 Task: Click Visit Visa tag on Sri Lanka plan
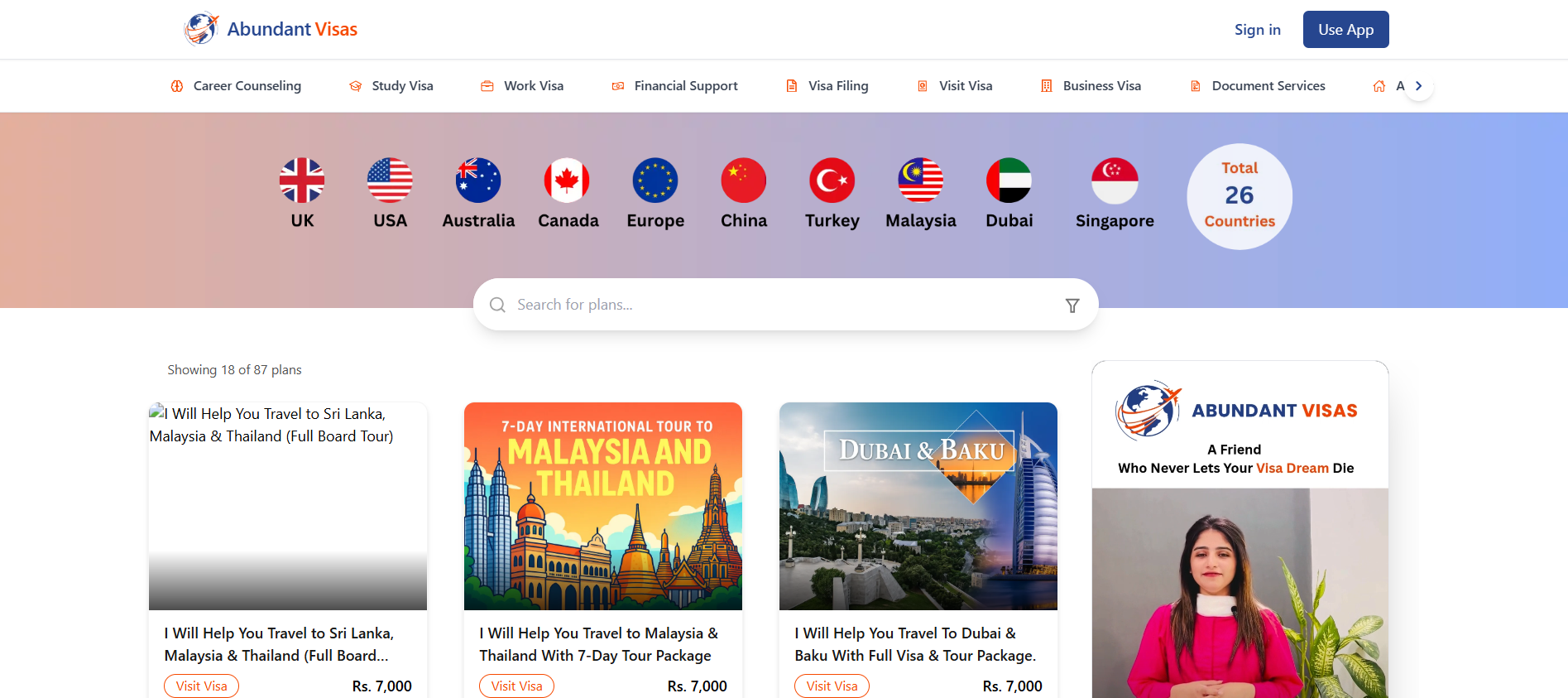tap(201, 686)
